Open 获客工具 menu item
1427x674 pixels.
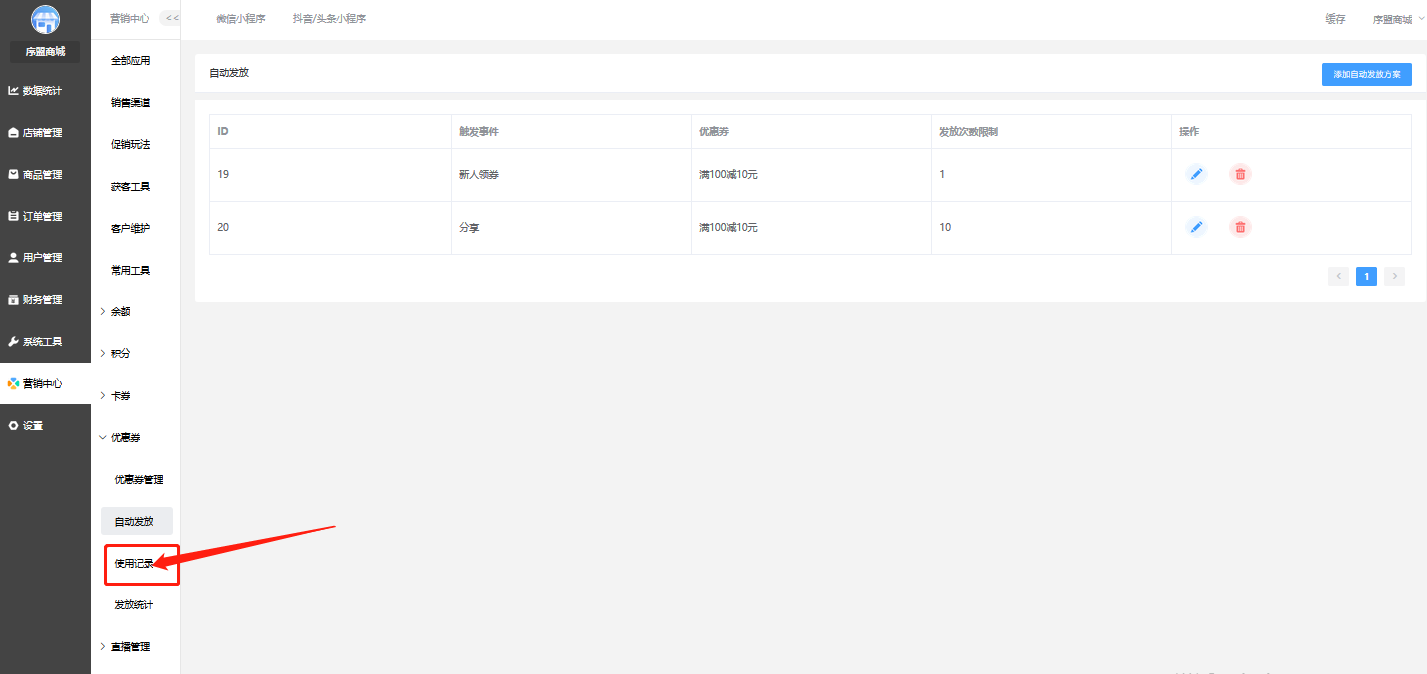[x=131, y=187]
